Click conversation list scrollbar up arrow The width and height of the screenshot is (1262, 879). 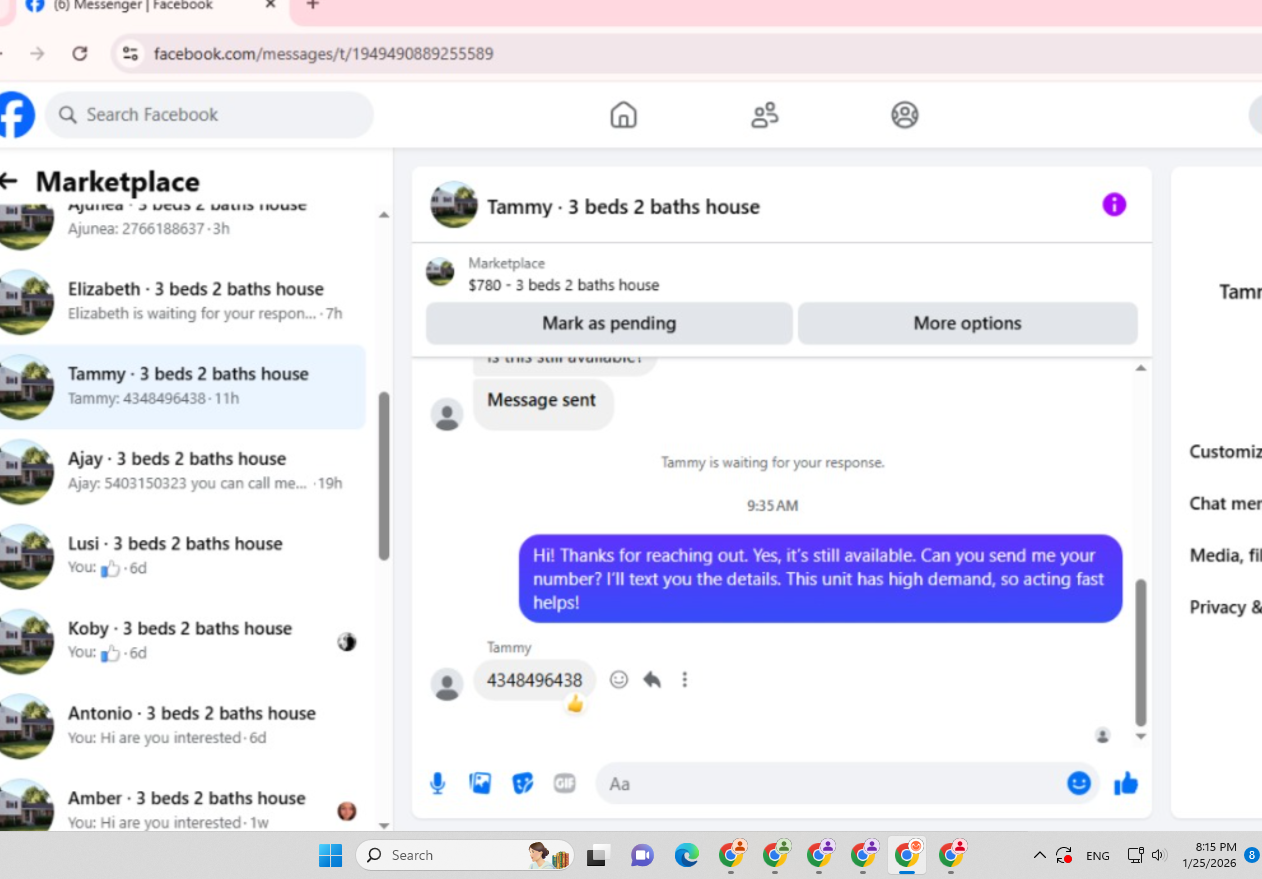pos(384,214)
